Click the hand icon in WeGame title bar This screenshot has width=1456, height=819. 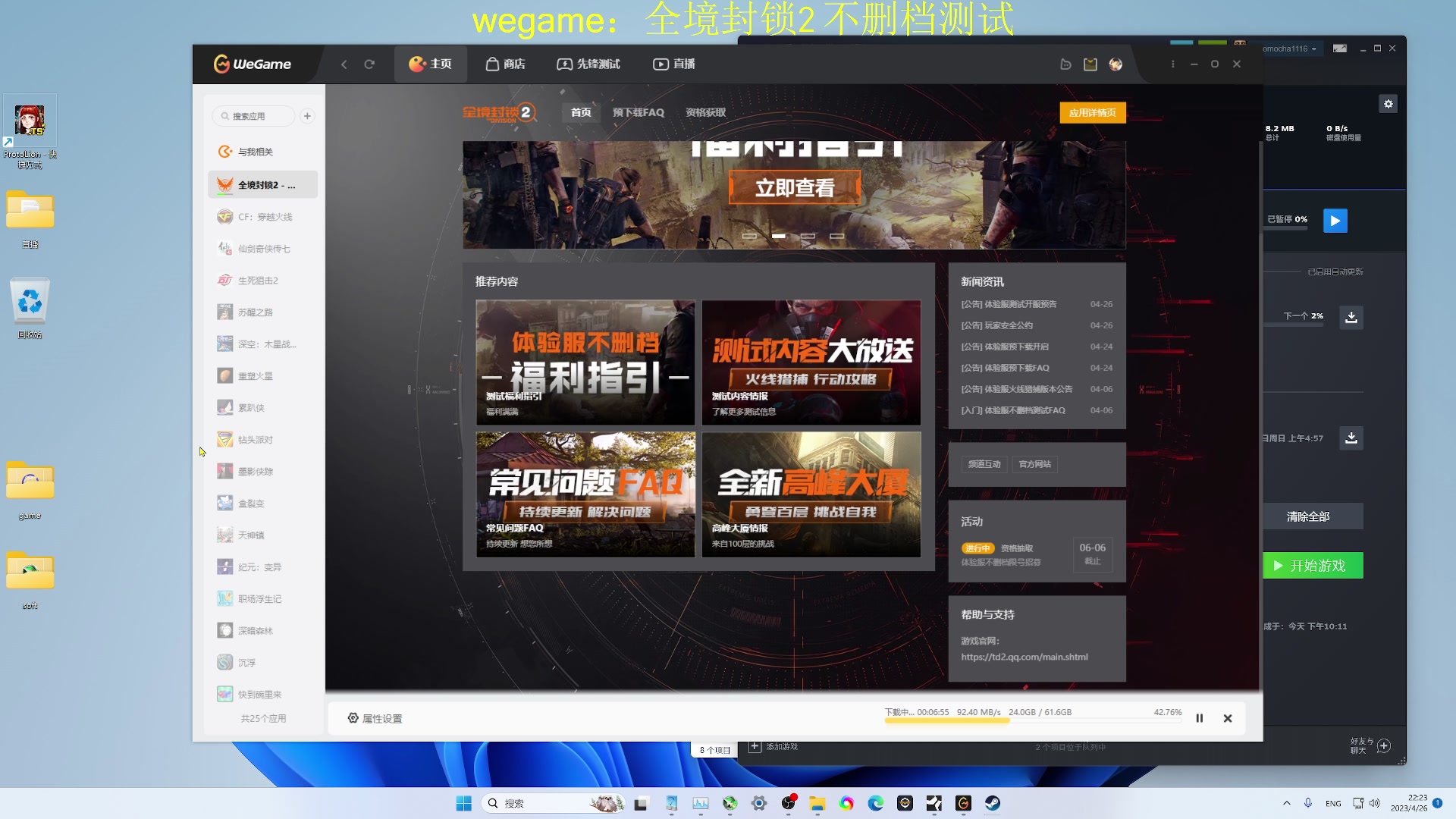coord(1065,64)
